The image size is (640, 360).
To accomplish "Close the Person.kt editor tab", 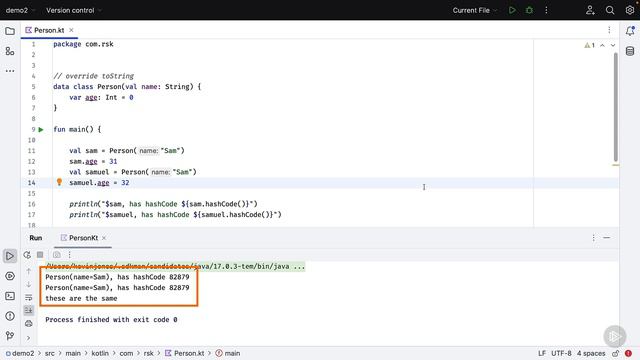I will click(71, 30).
